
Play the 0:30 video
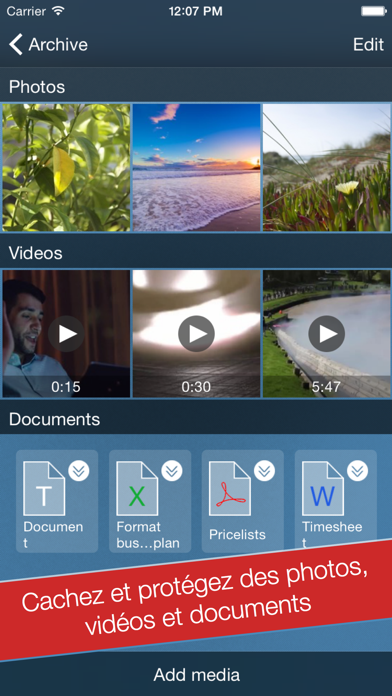coord(196,334)
